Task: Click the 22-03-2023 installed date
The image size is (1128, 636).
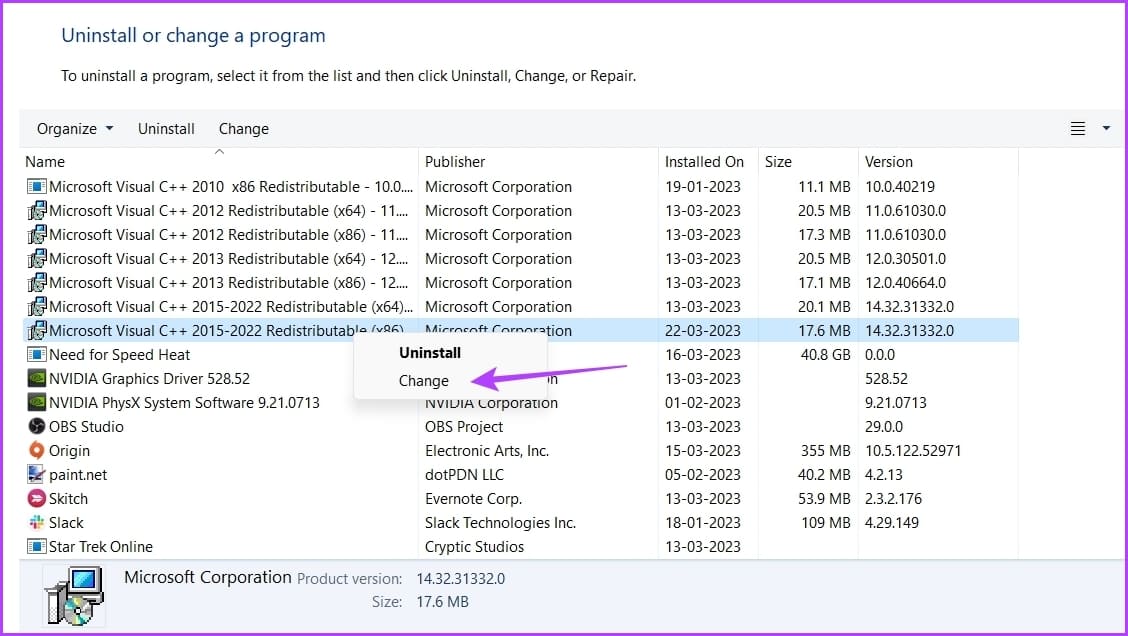Action: [x=703, y=330]
